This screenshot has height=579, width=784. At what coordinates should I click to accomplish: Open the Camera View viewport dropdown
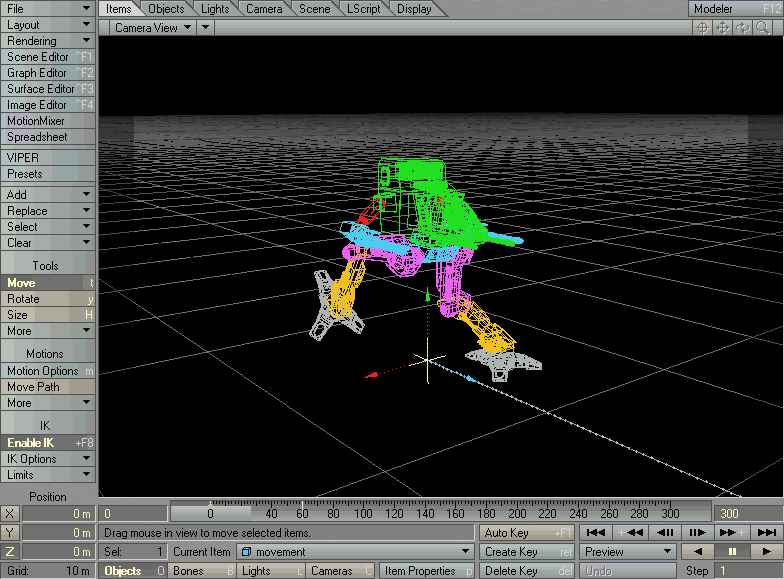pyautogui.click(x=152, y=28)
